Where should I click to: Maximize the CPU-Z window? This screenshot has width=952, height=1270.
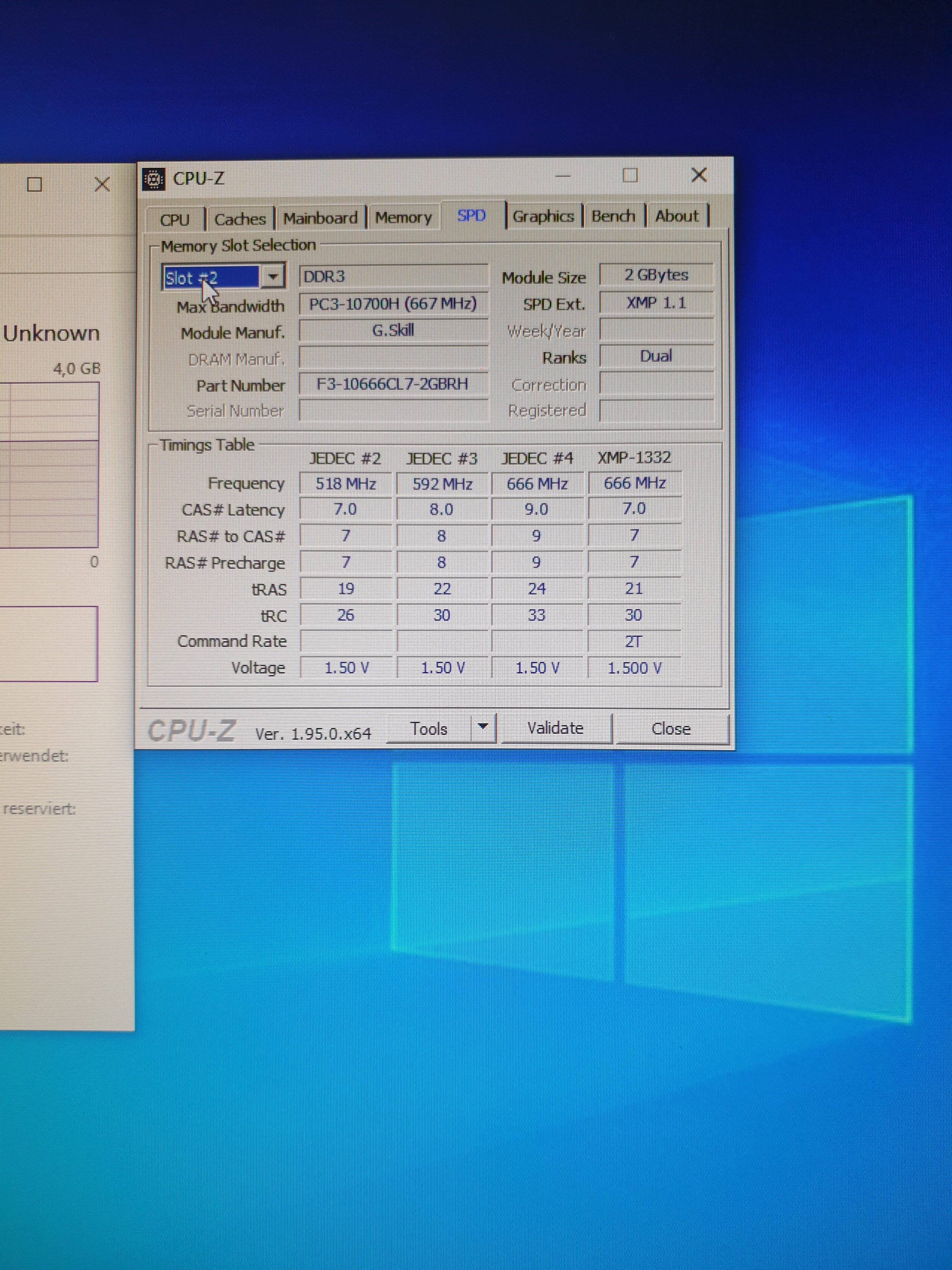[630, 175]
